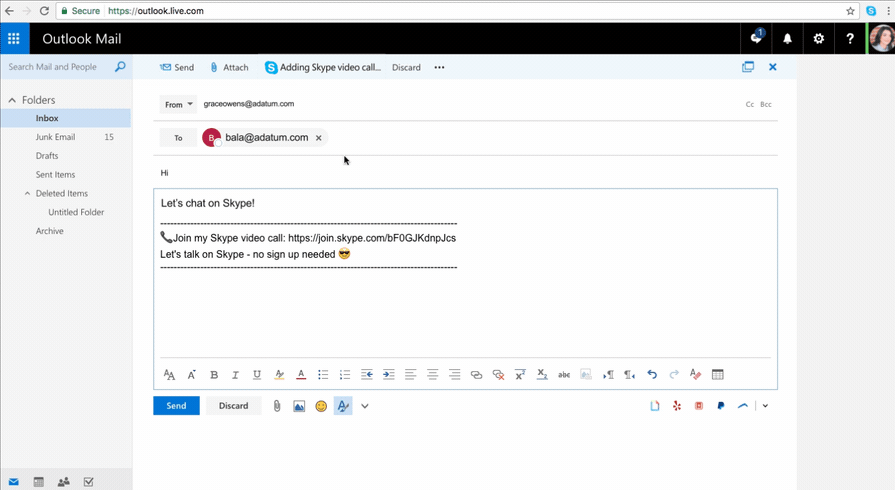Screen dimensions: 895x490
Task: Remove recipient bala@adatum.com
Action: tap(319, 138)
